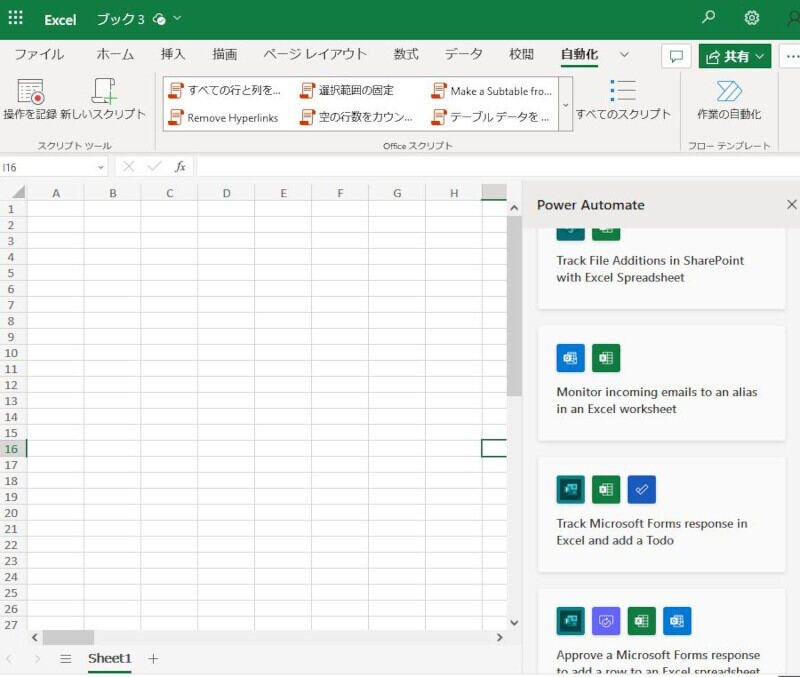Viewport: 800px width, 677px height.
Task: Switch to the 描画 tab
Action: coord(224,54)
